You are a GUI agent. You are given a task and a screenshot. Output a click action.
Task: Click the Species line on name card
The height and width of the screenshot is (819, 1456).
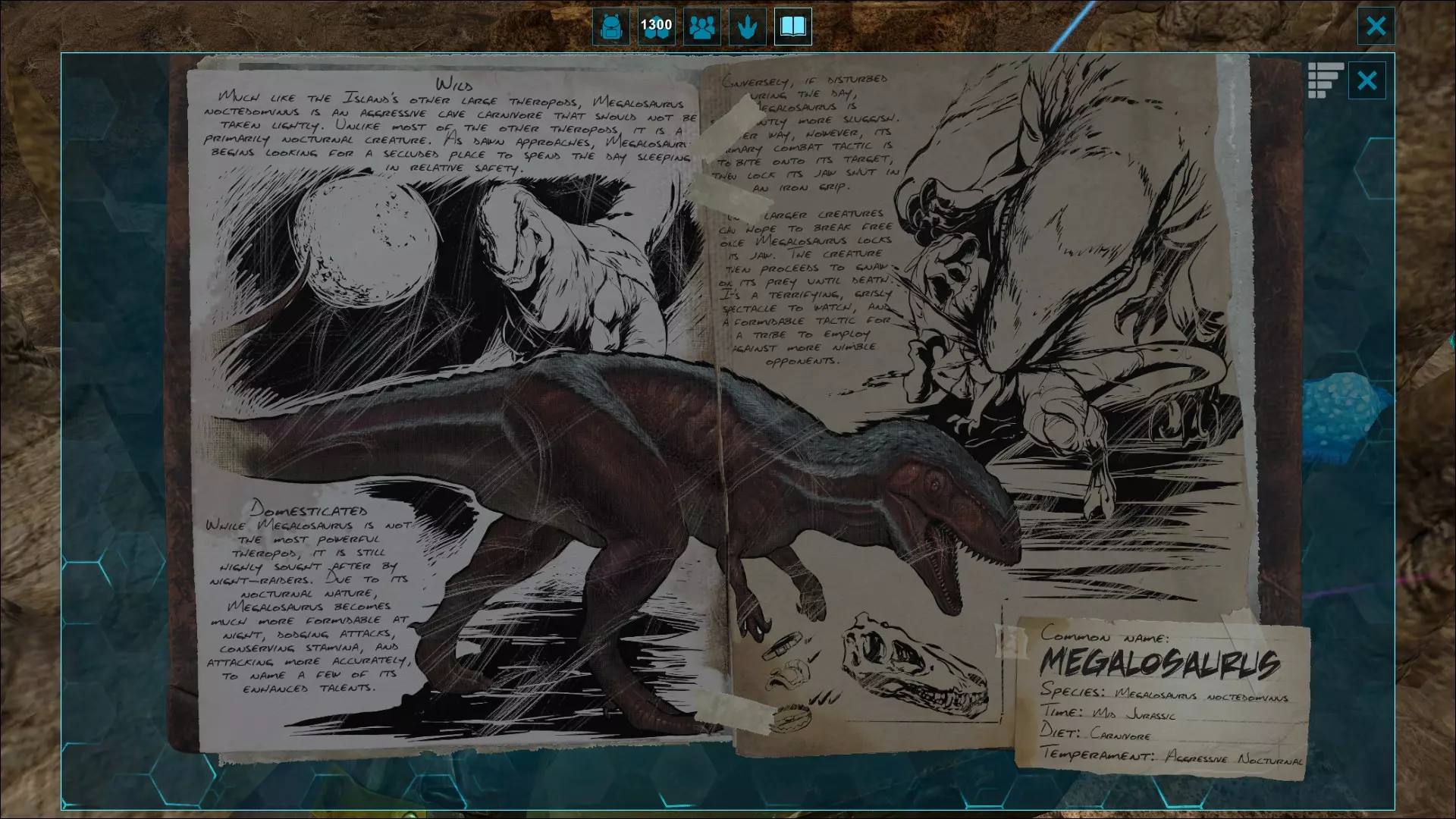click(x=1164, y=693)
